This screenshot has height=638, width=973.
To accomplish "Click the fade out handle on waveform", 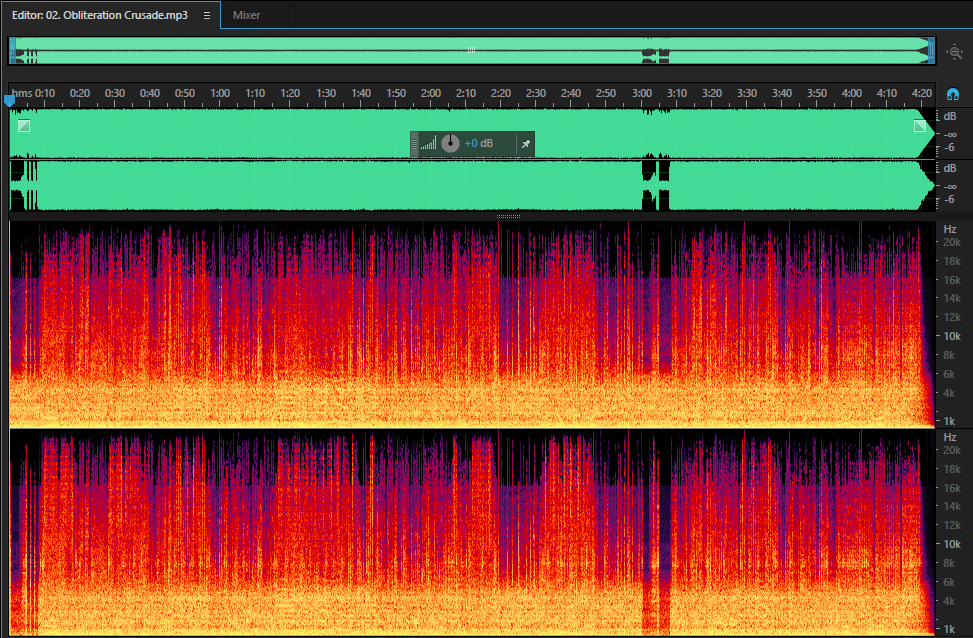I will (x=920, y=126).
